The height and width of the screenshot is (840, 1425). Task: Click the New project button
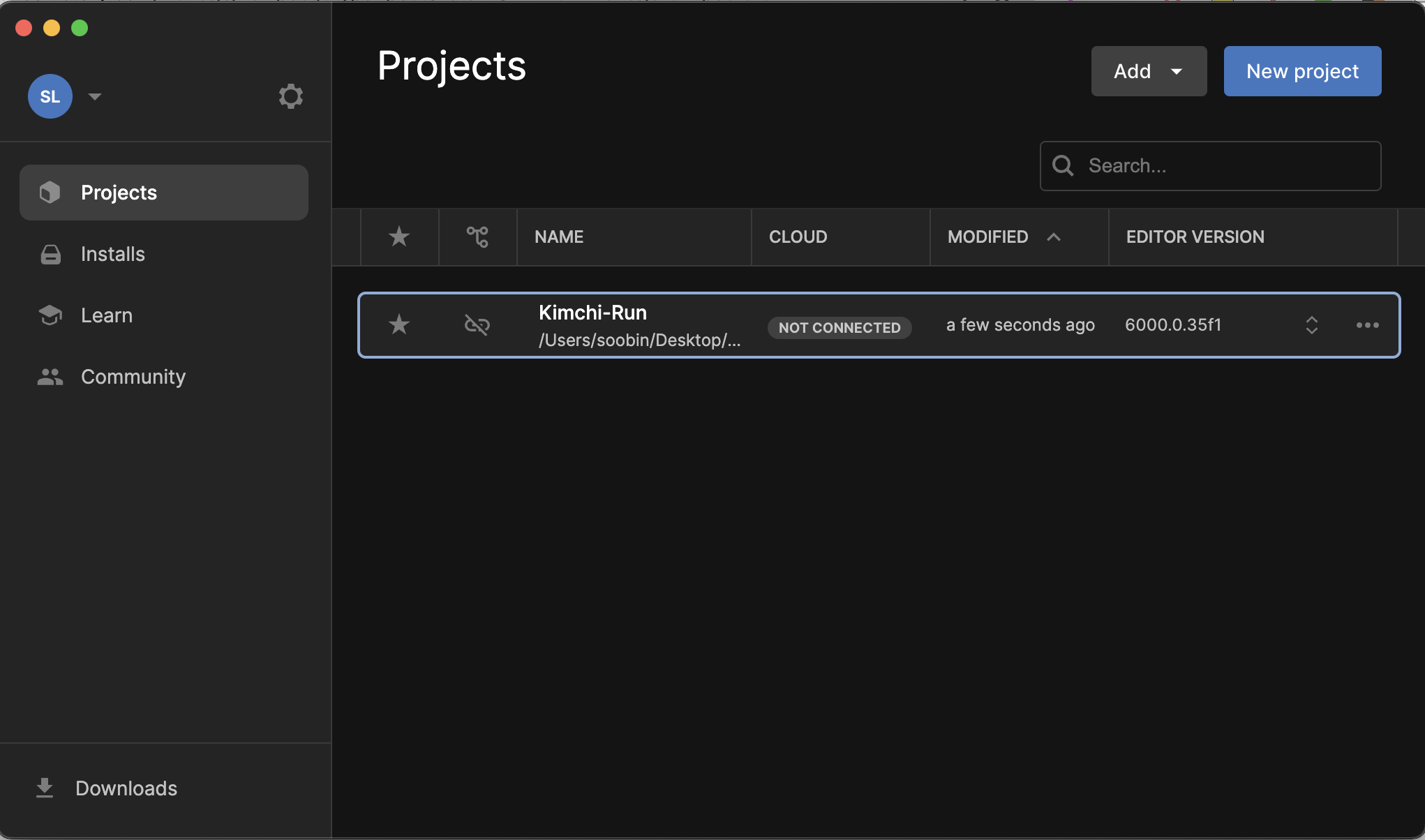coord(1302,71)
